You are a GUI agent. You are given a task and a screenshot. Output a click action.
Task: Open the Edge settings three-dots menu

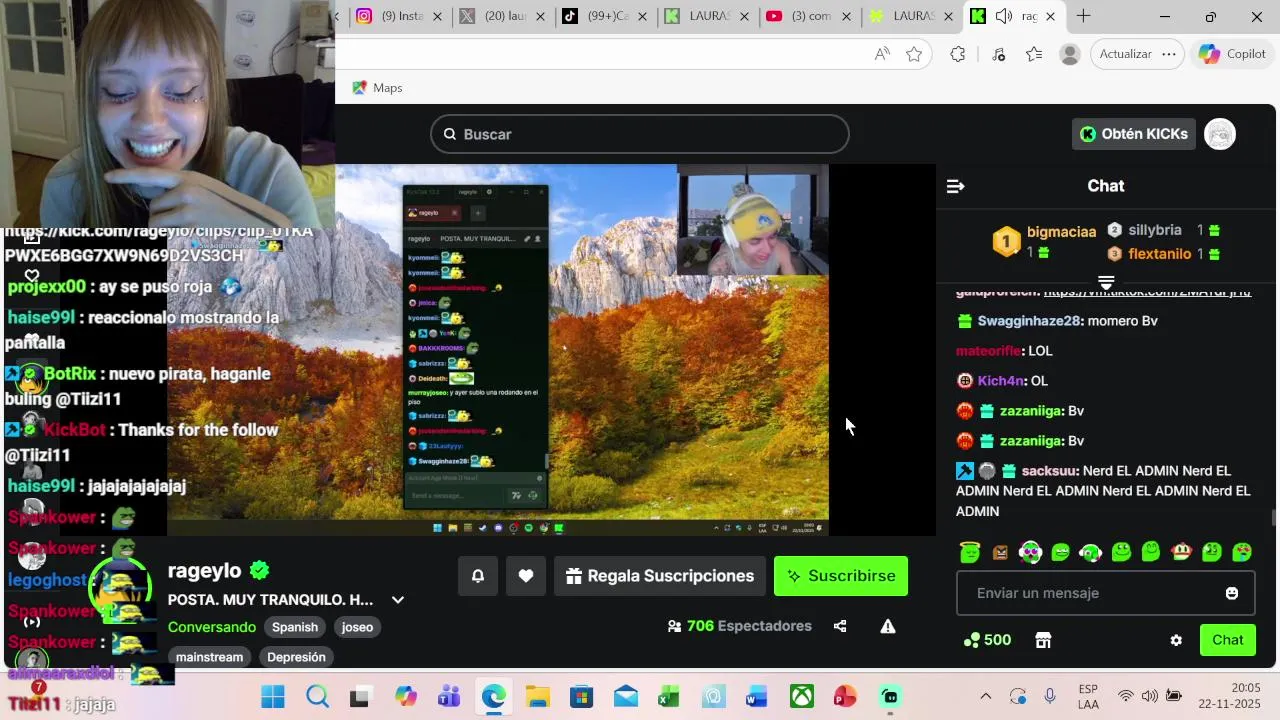coord(1169,54)
